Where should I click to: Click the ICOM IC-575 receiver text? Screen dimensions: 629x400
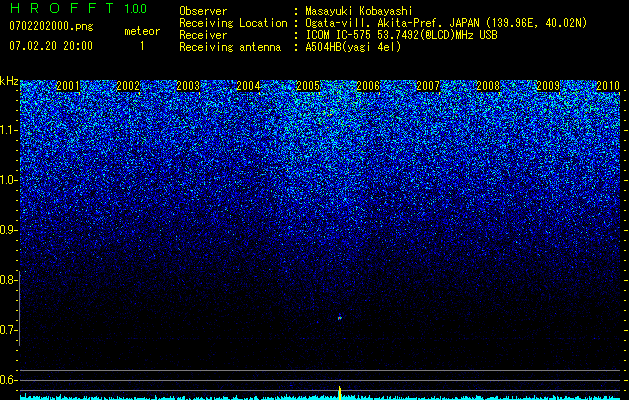(x=401, y=35)
